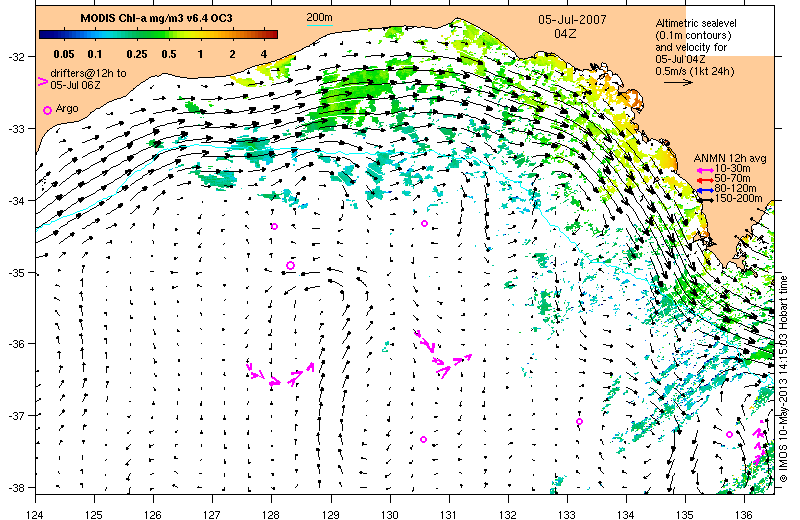Click the cyan 200m contour legend line
This screenshot has width=800, height=520.
319,24
